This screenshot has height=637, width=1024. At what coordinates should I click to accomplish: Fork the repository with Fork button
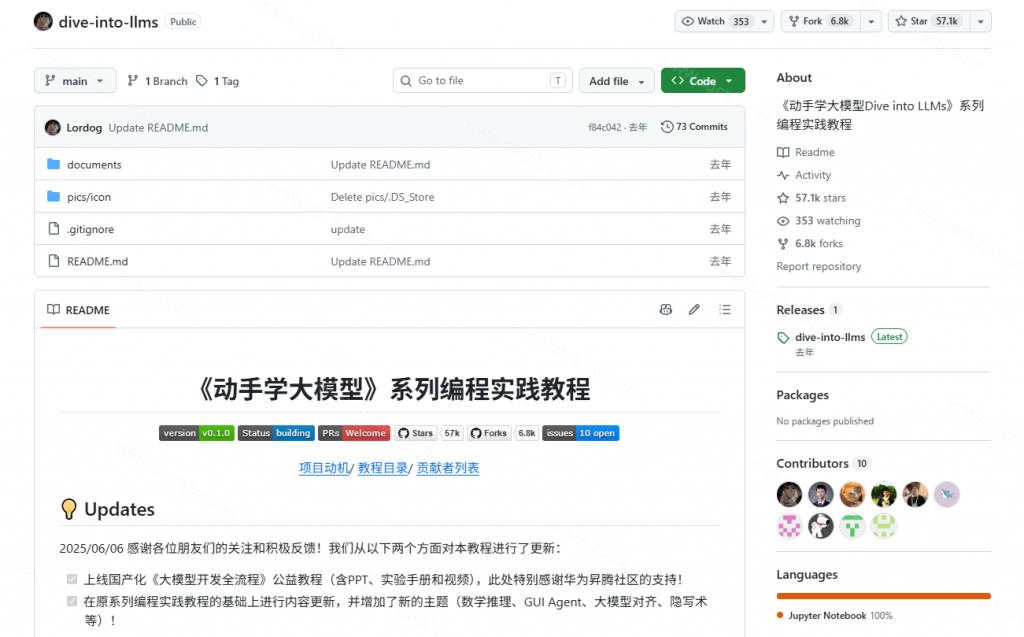821,22
